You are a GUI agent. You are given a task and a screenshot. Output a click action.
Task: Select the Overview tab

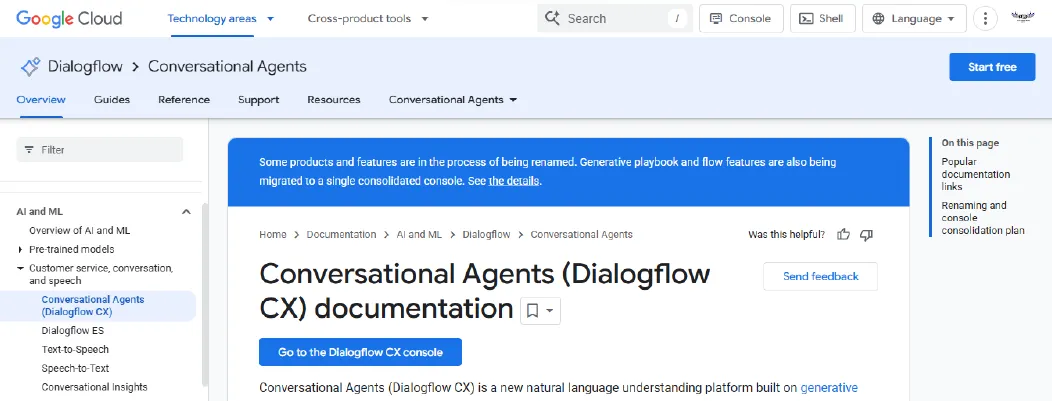(x=41, y=99)
